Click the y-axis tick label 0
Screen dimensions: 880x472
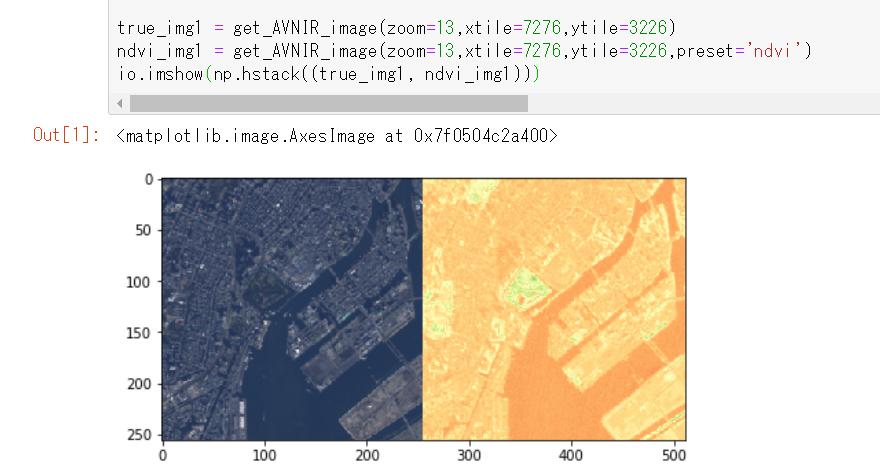click(x=149, y=180)
